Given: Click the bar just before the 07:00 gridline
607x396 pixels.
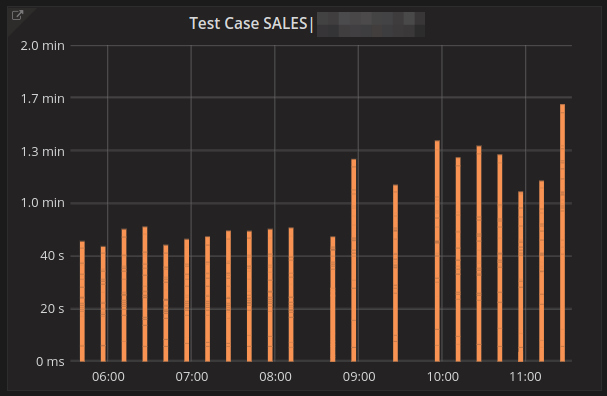Looking at the screenshot, I should (187, 300).
